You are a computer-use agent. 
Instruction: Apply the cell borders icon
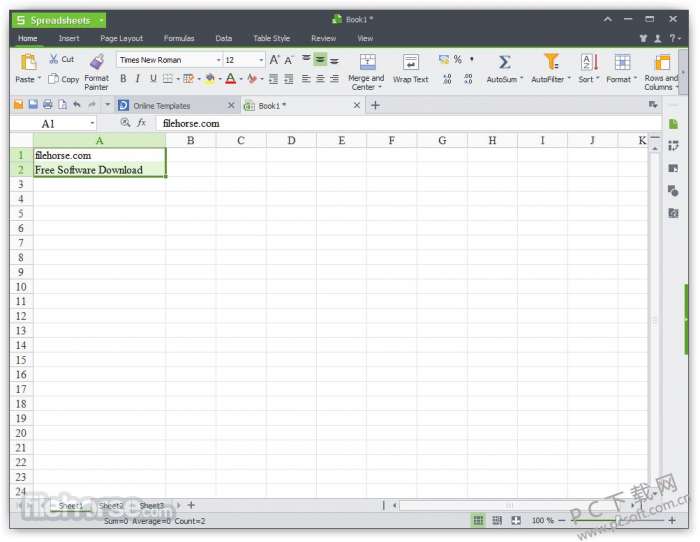pyautogui.click(x=167, y=79)
